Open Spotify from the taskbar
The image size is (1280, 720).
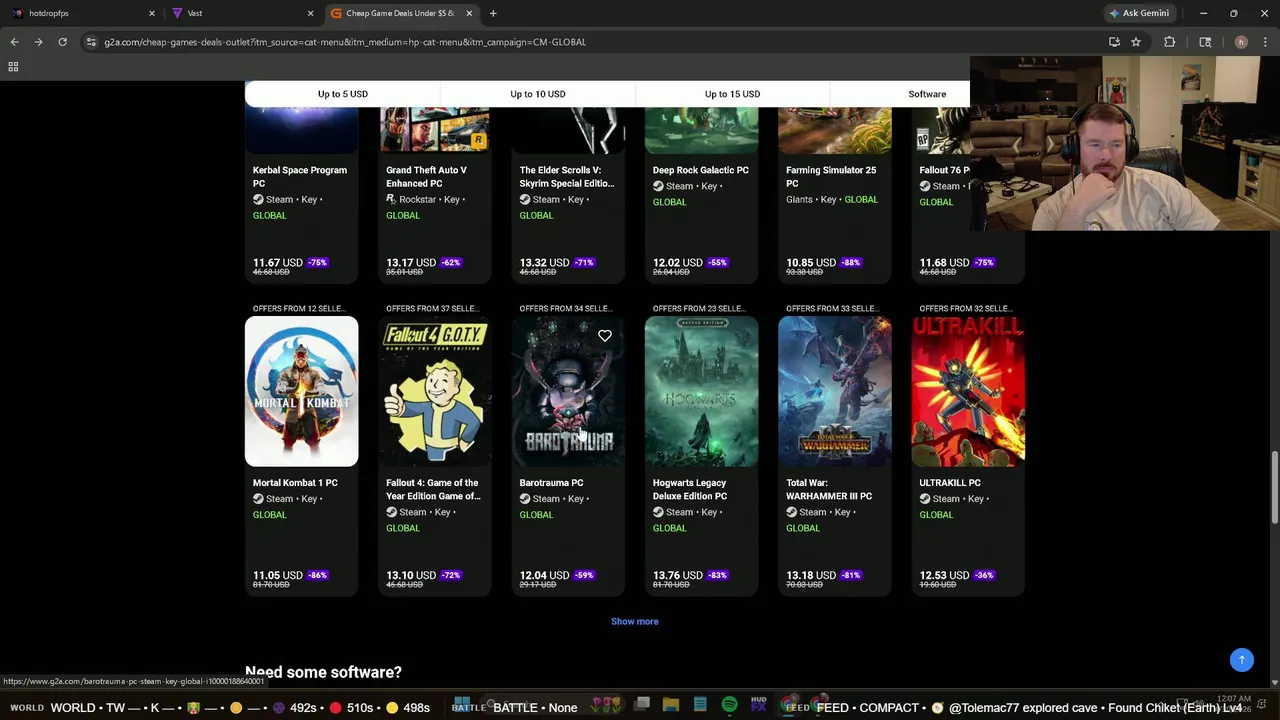(x=729, y=705)
